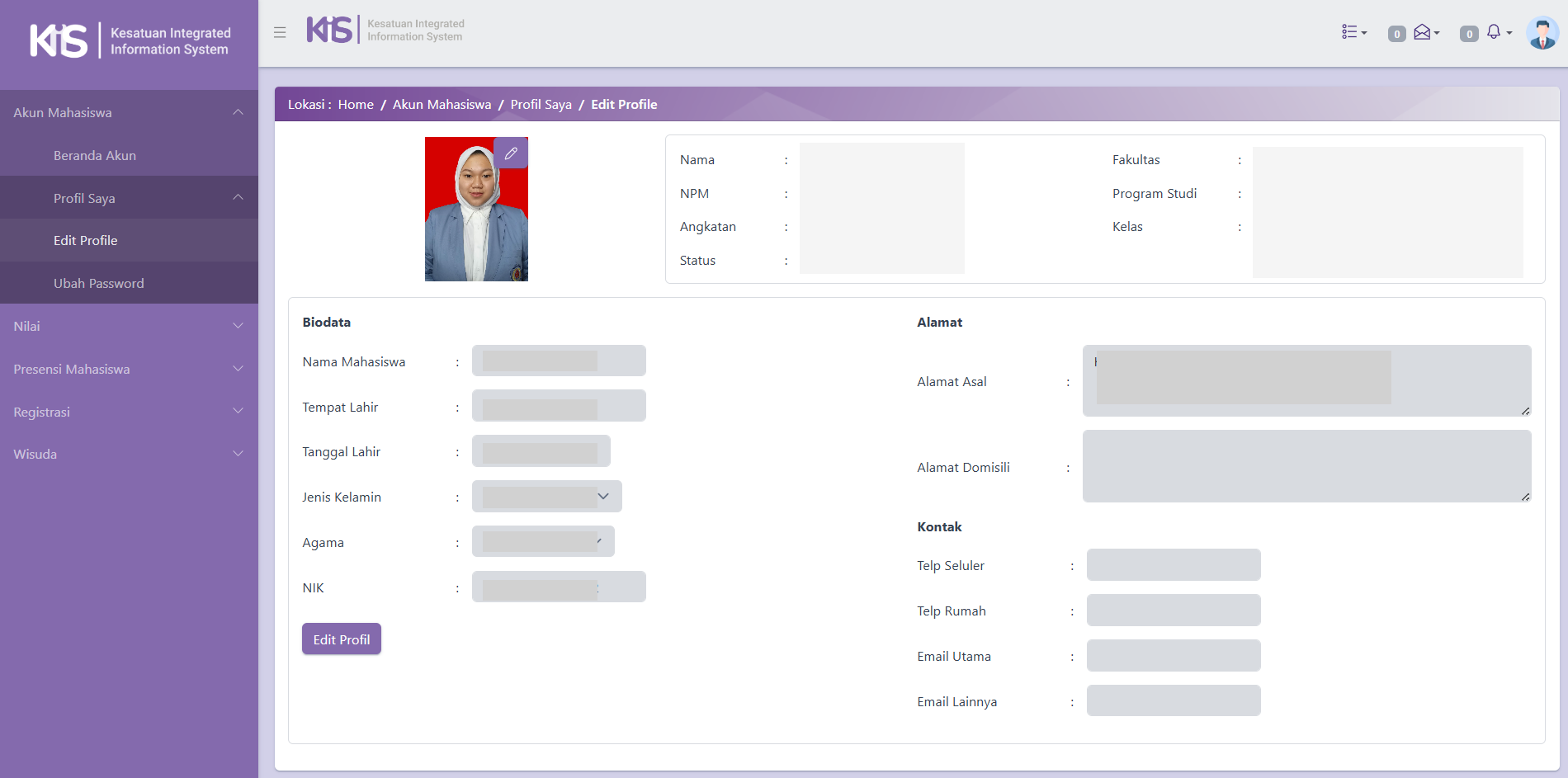This screenshot has height=778, width=1568.
Task: Click the Telp Seluler input field
Action: (x=1173, y=565)
